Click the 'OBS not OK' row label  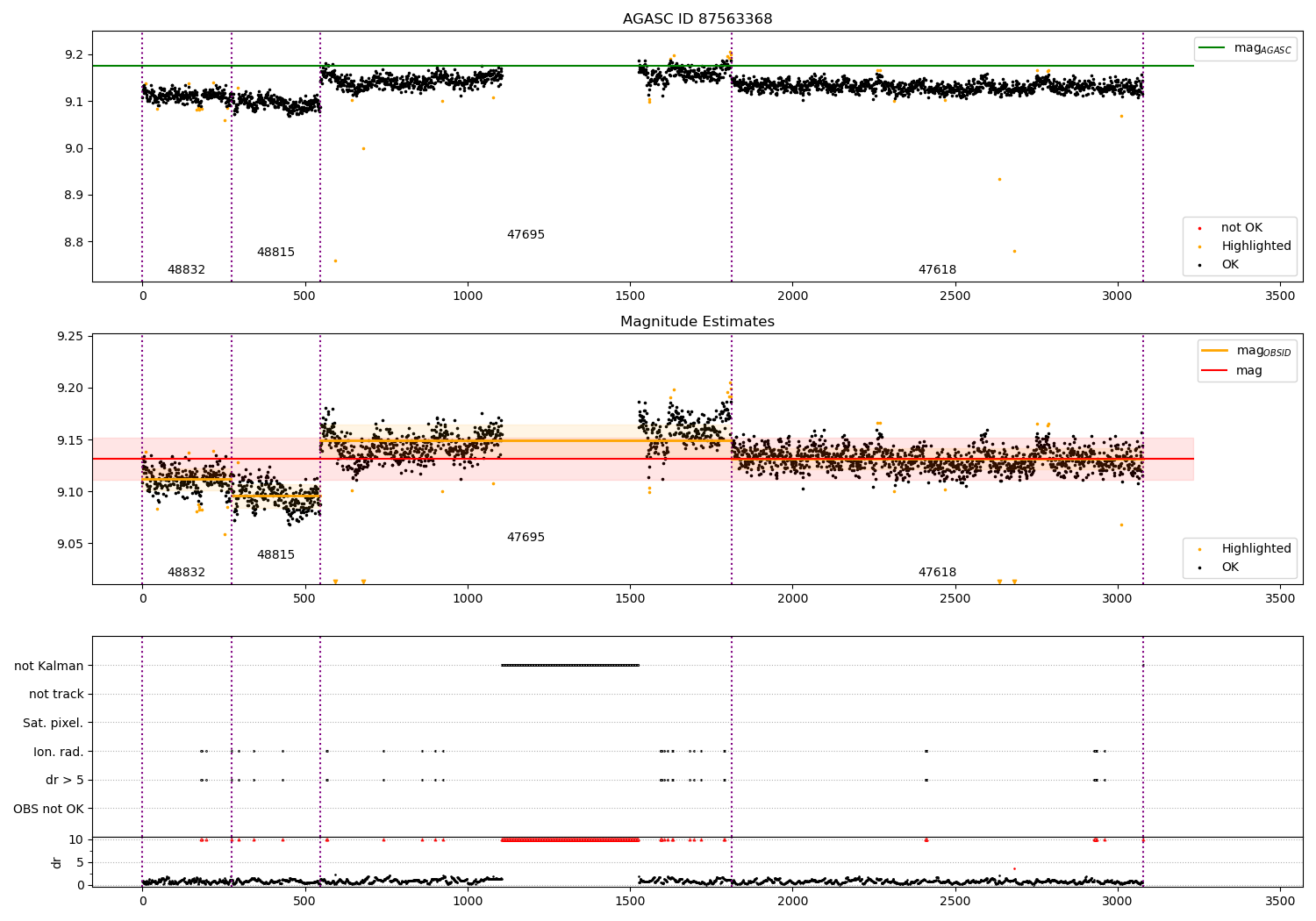(x=49, y=810)
